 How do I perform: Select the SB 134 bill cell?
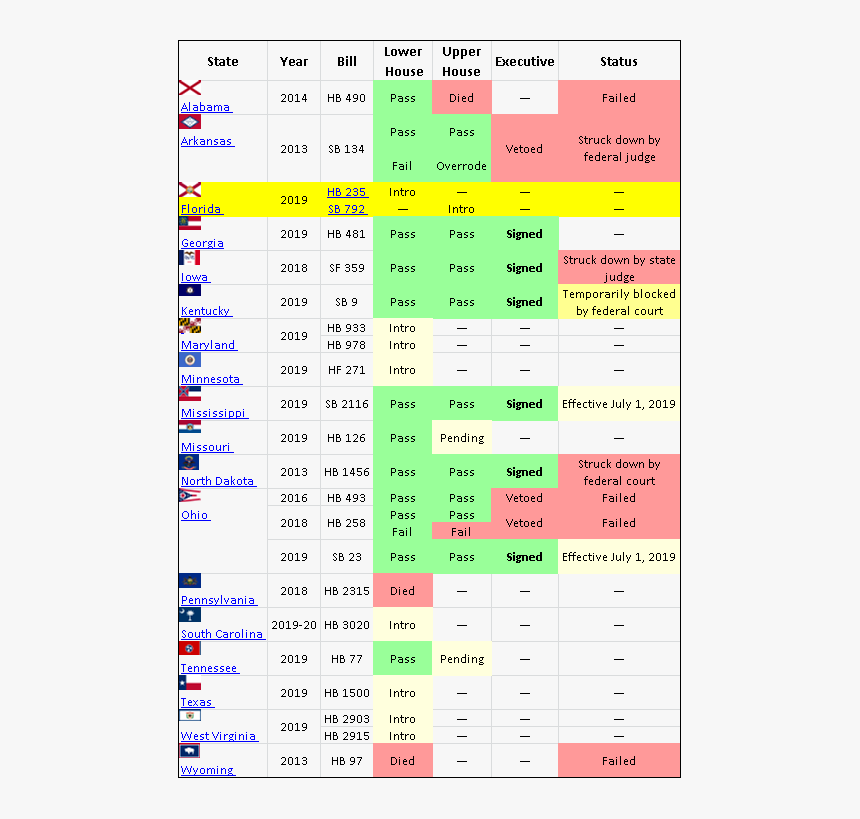(347, 149)
